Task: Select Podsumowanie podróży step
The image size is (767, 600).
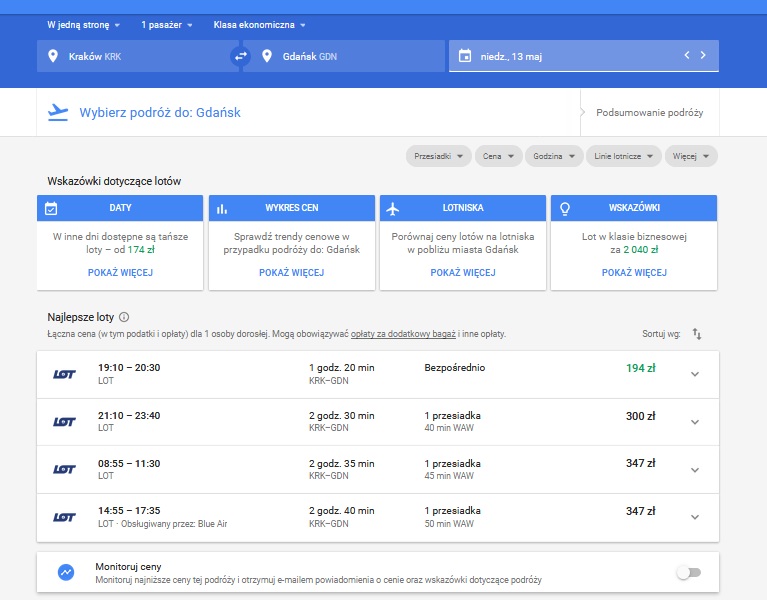Action: click(x=650, y=112)
